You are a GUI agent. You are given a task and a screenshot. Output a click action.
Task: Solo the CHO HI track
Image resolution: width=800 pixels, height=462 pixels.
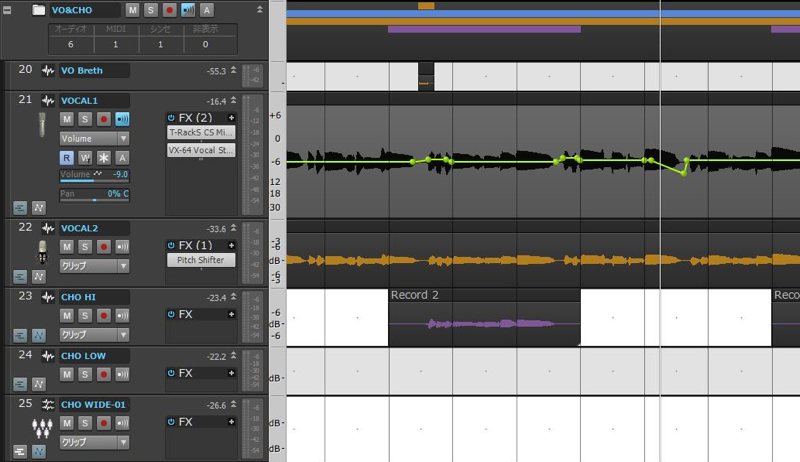point(85,316)
